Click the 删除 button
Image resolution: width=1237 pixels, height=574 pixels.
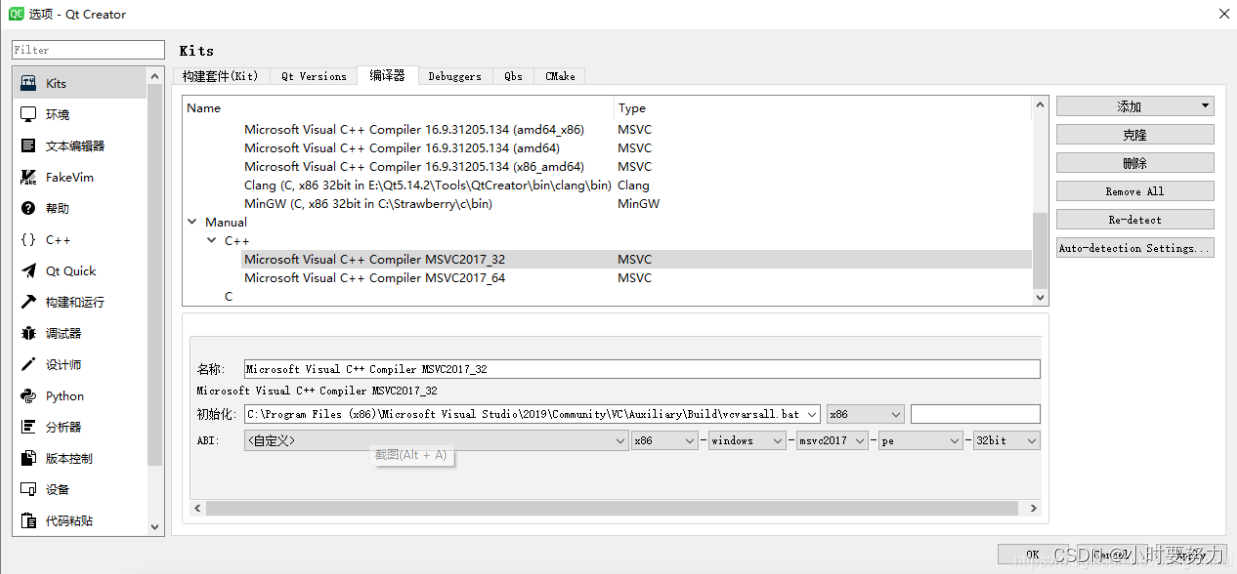(1135, 163)
